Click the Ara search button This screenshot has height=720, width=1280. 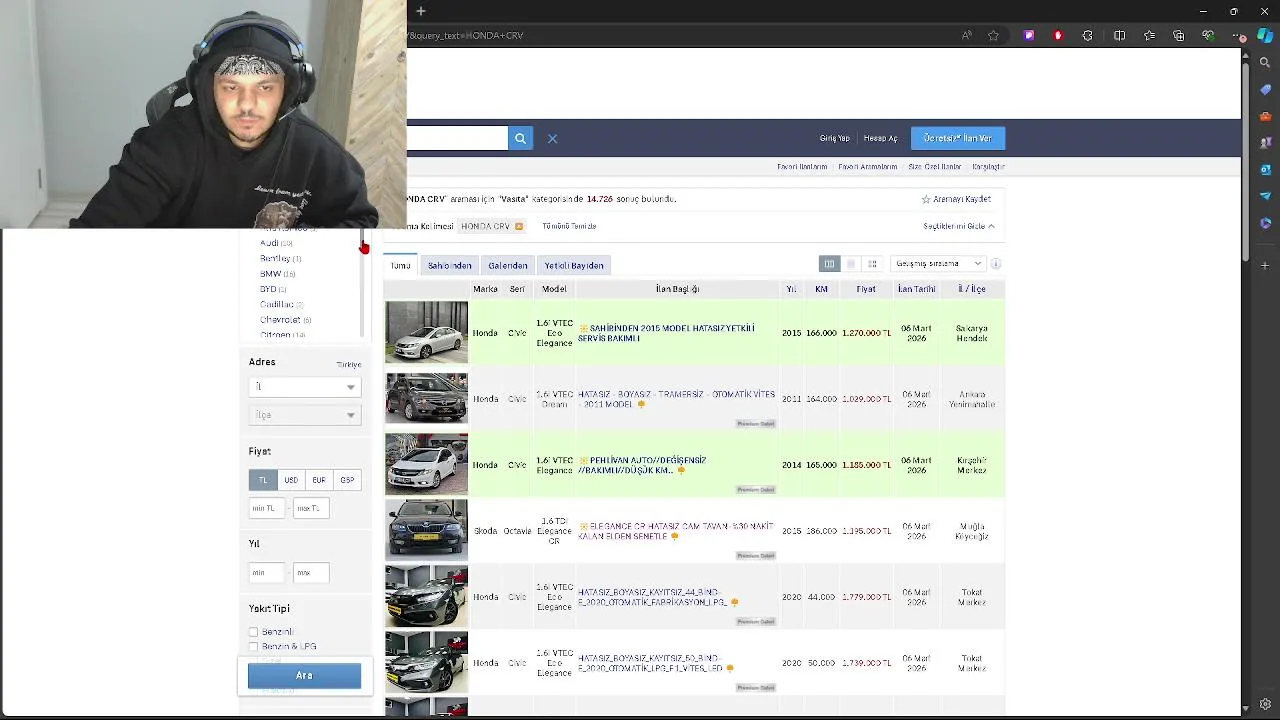pos(304,676)
